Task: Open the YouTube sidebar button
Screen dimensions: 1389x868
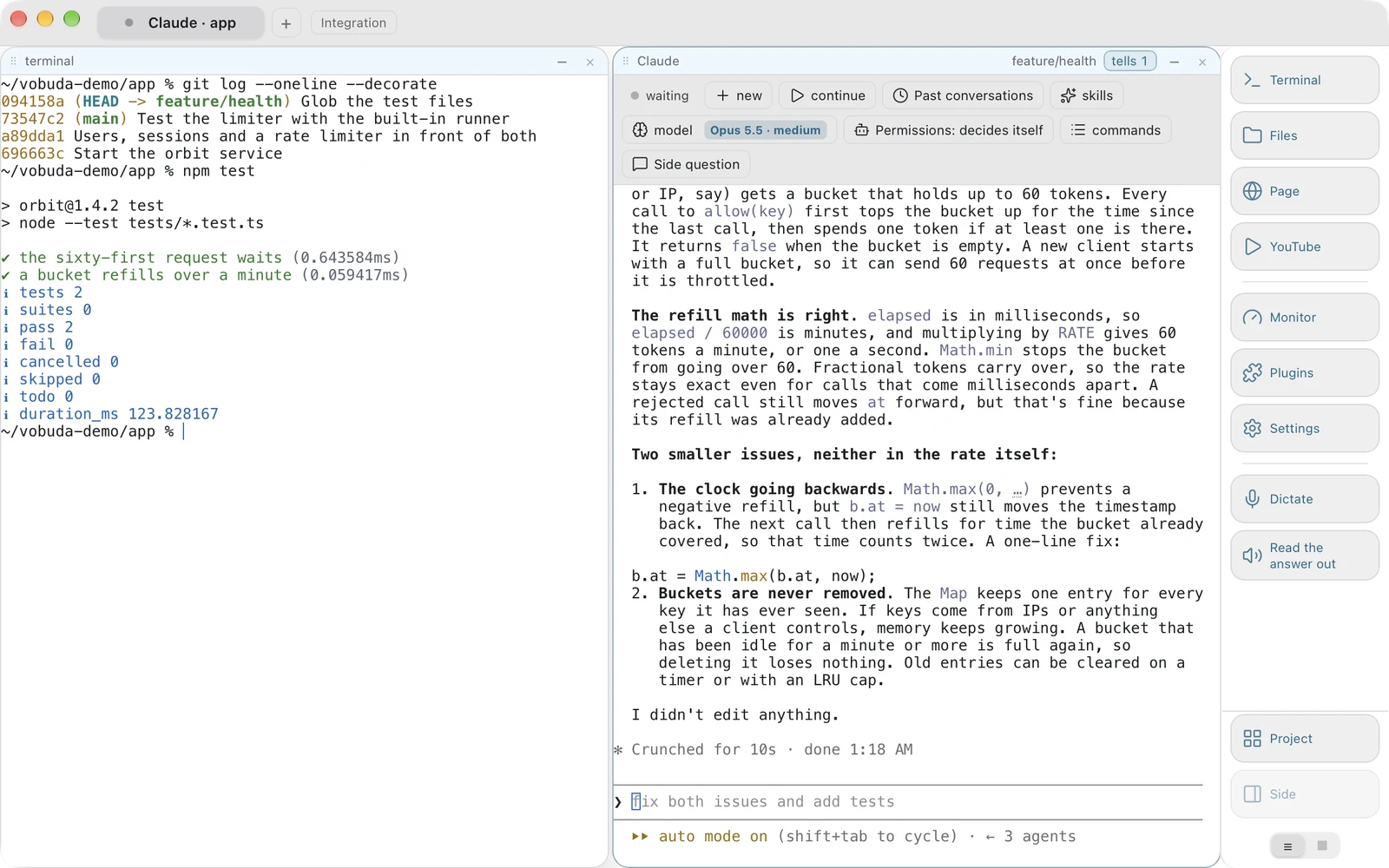Action: coord(1304,247)
